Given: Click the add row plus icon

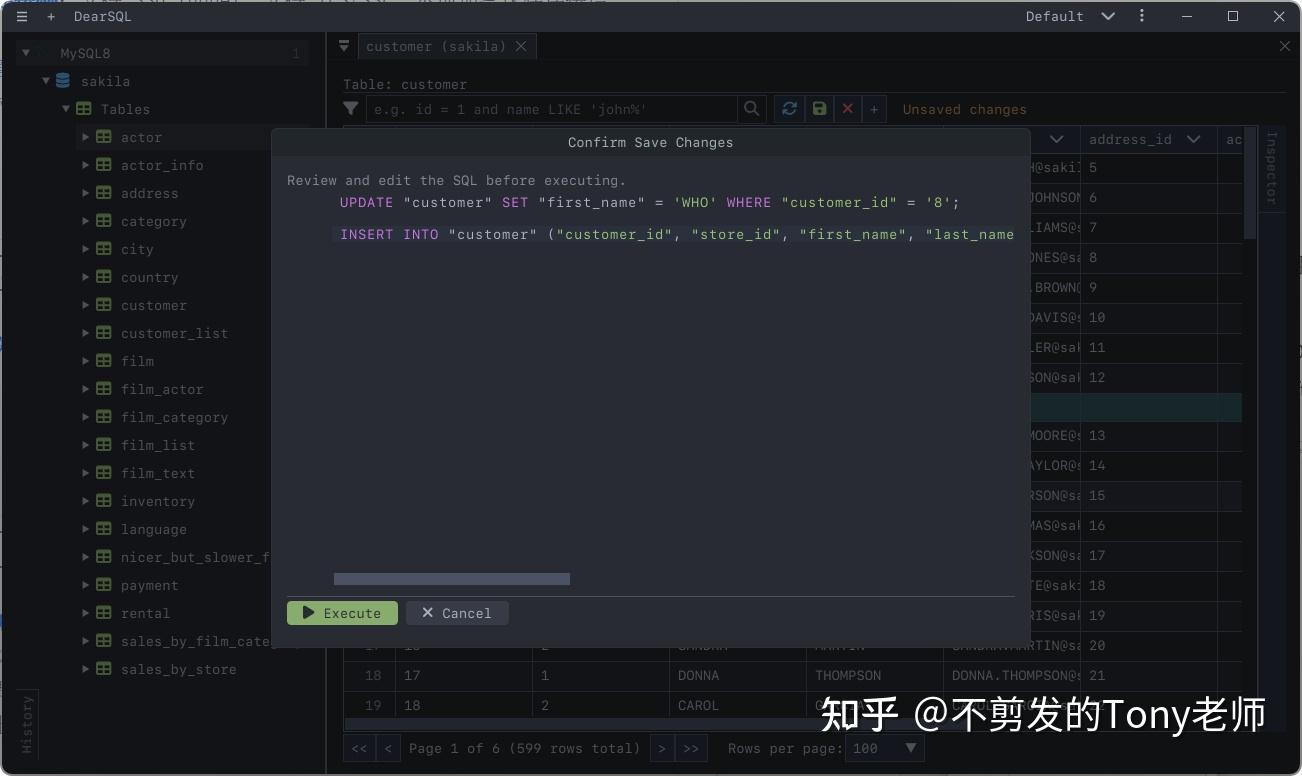Looking at the screenshot, I should pos(874,109).
